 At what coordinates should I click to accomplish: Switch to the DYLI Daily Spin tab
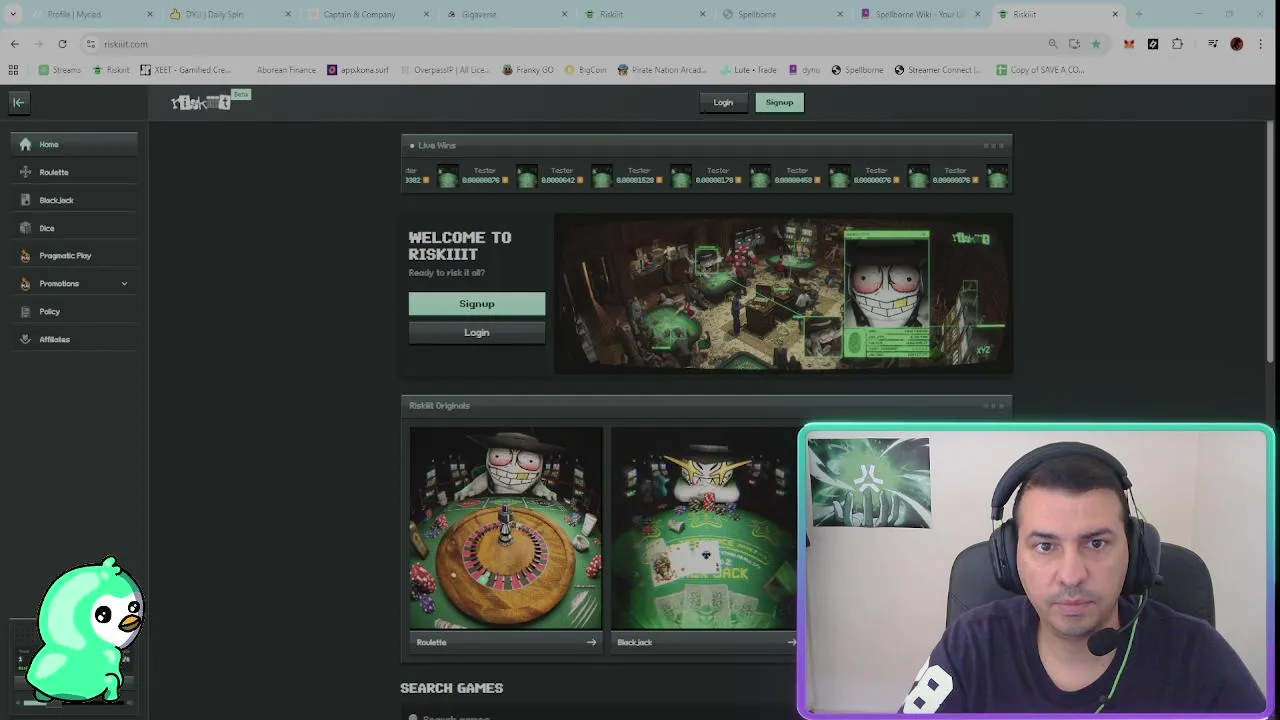pyautogui.click(x=227, y=14)
